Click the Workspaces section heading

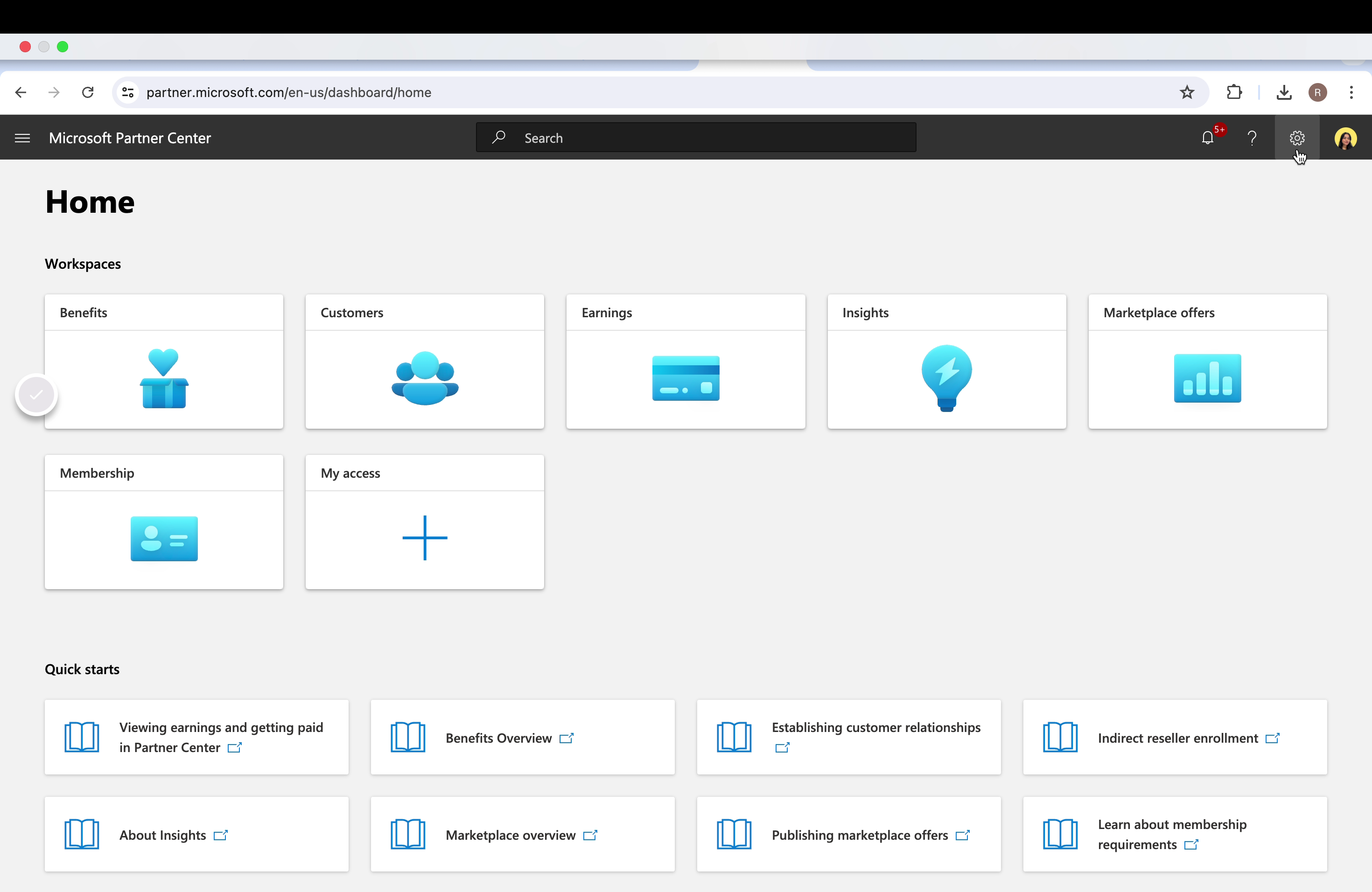click(x=83, y=264)
